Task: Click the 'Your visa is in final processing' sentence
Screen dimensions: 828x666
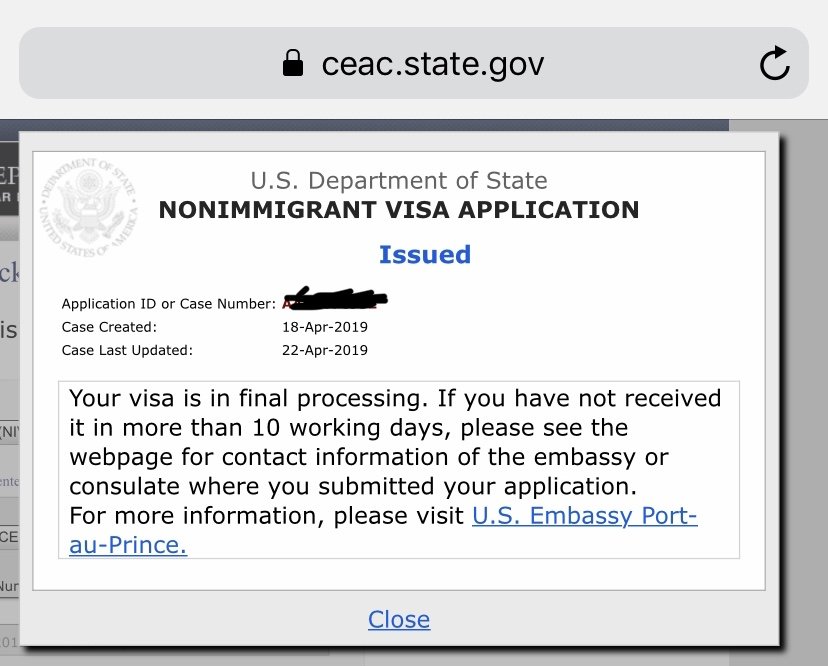Action: [x=248, y=398]
